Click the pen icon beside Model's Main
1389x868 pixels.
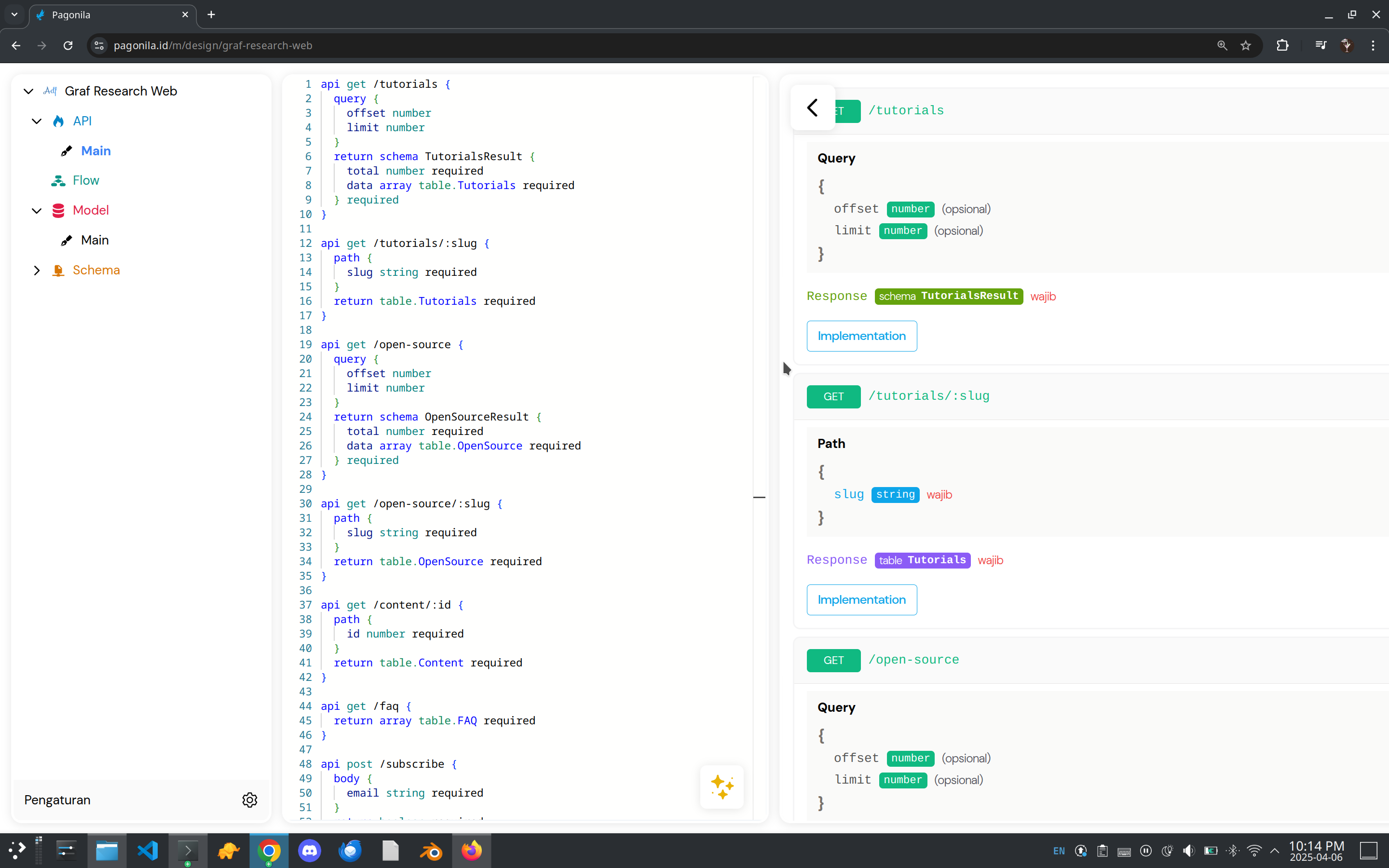point(67,241)
